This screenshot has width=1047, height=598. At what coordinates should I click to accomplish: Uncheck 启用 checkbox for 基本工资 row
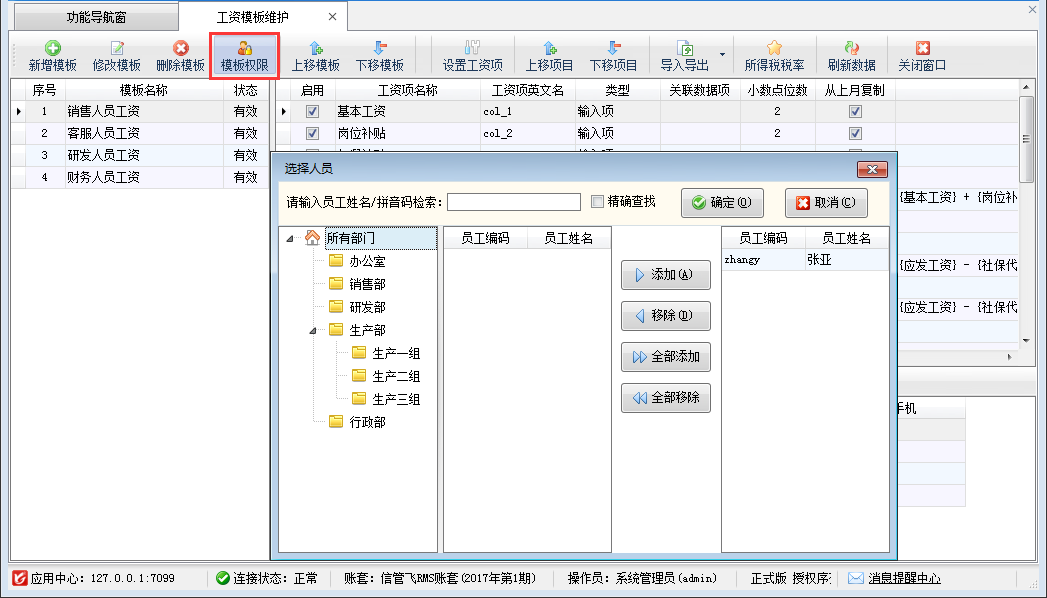tap(312, 112)
